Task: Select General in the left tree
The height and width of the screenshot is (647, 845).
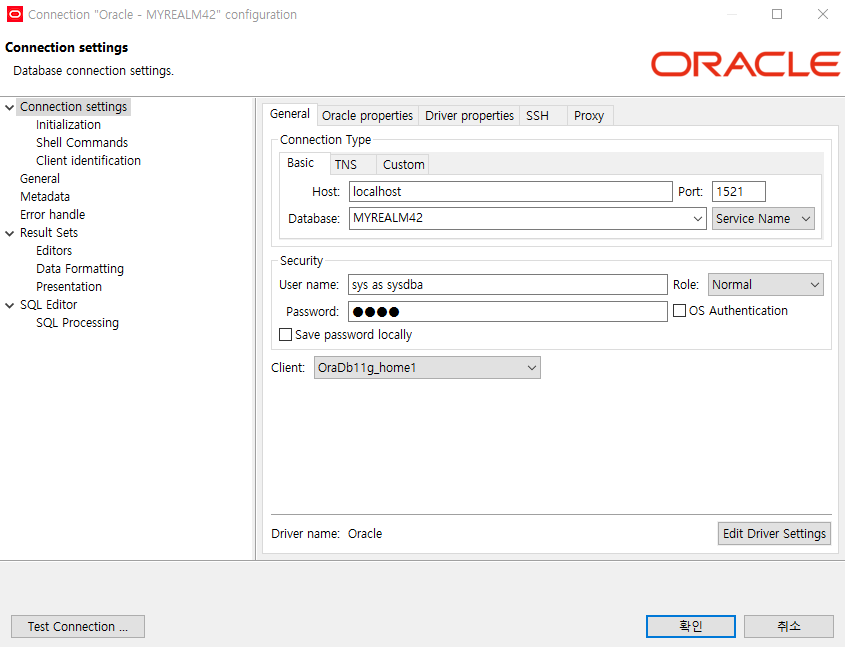Action: 40,179
